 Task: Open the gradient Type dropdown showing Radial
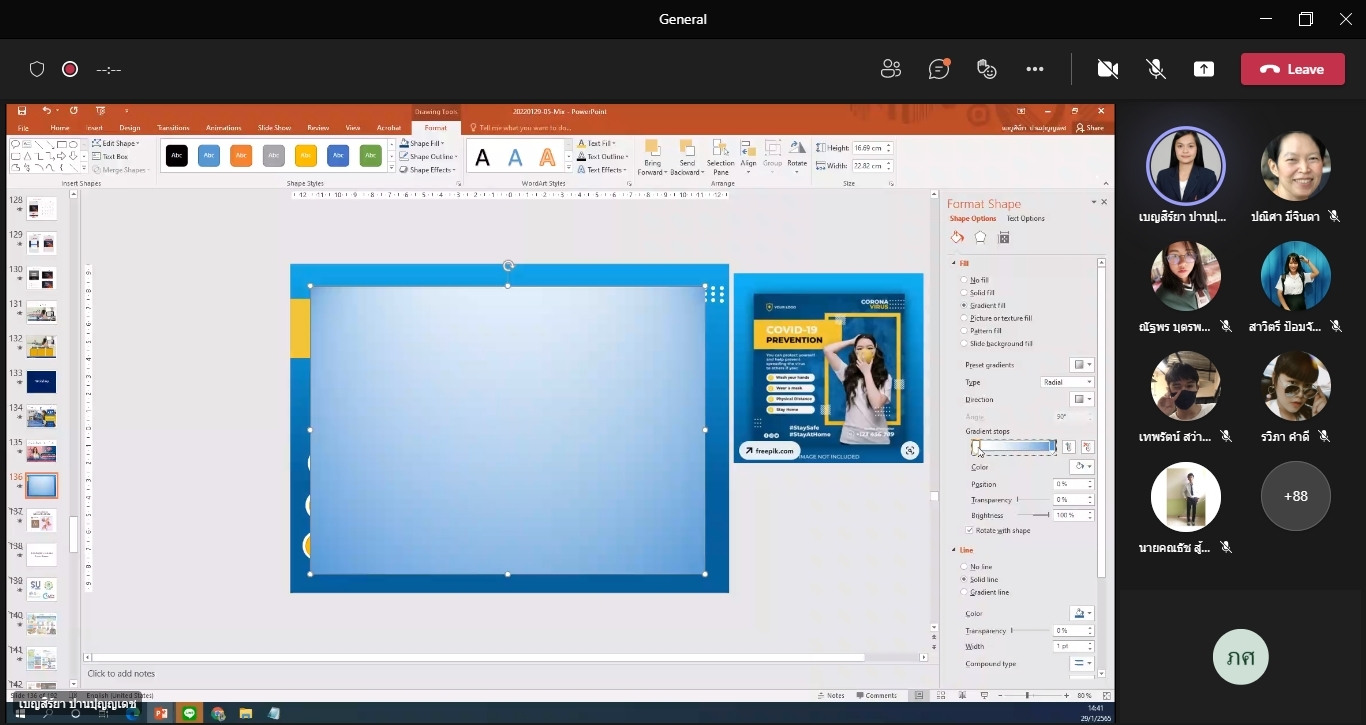1067,382
